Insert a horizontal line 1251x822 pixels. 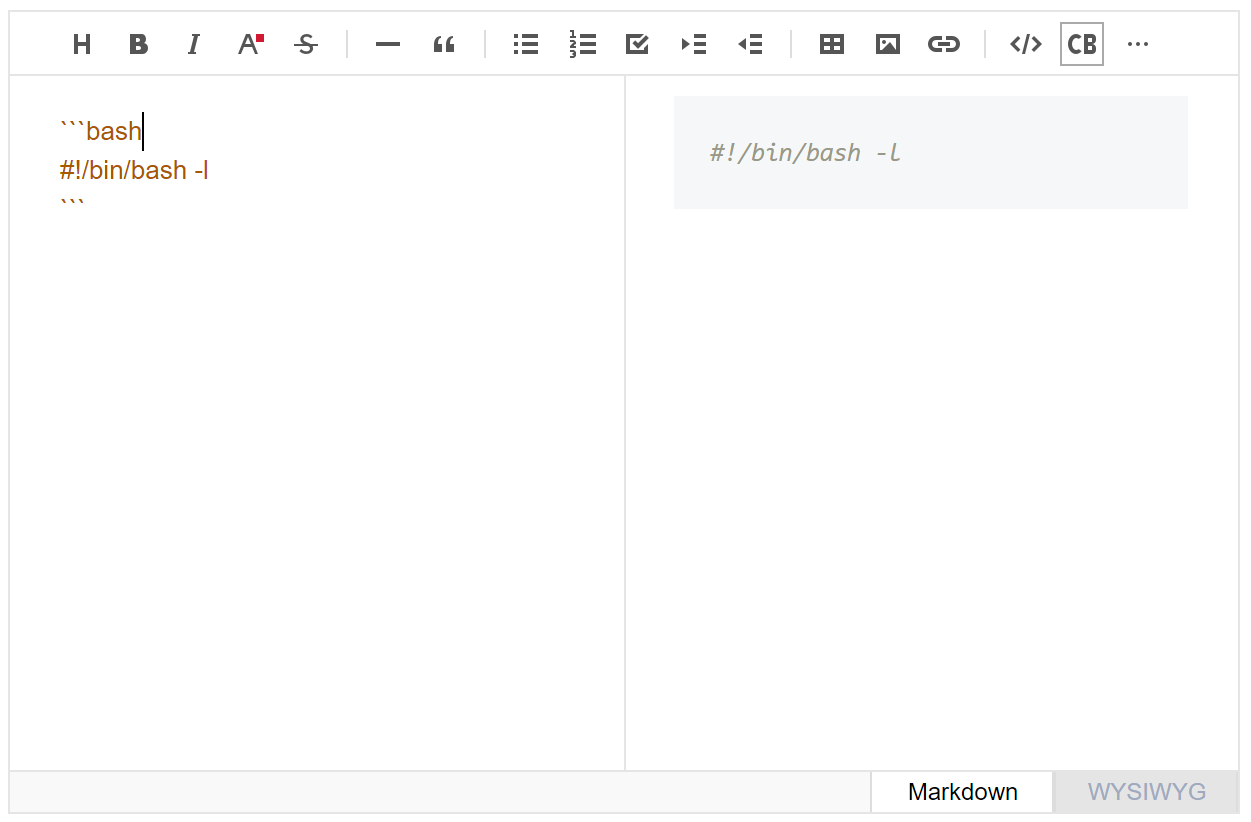coord(388,44)
